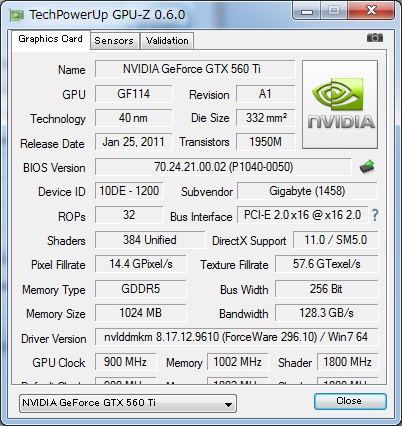This screenshot has height=426, width=402.
Task: Click the 'Release Date' label
Action: click(52, 144)
